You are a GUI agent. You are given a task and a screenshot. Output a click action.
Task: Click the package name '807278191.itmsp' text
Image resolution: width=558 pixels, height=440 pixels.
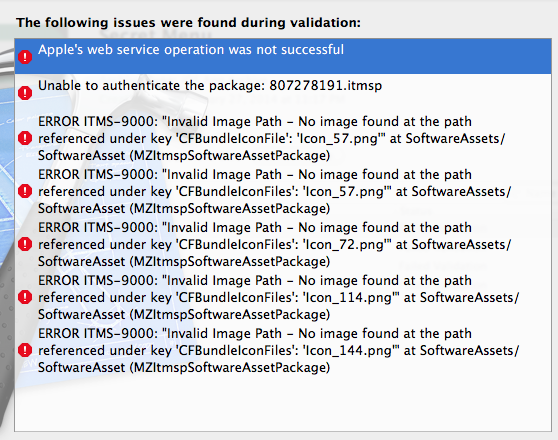(x=325, y=86)
